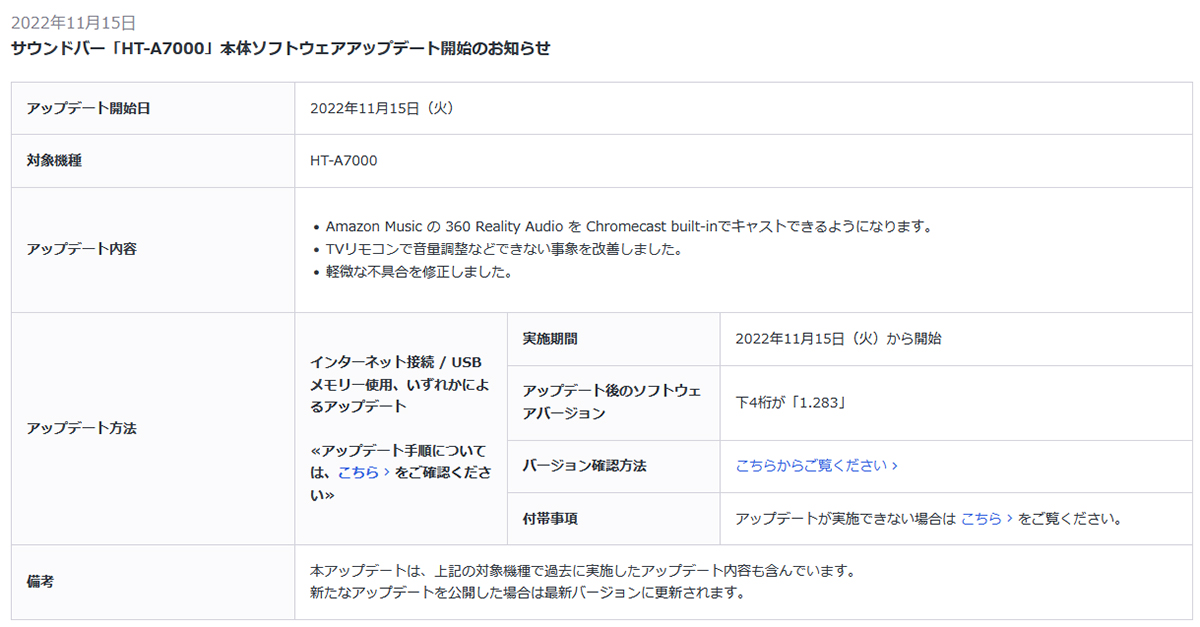Open the こちらからご覧ください version check link
Screen dimensions: 1200x627
pos(810,466)
